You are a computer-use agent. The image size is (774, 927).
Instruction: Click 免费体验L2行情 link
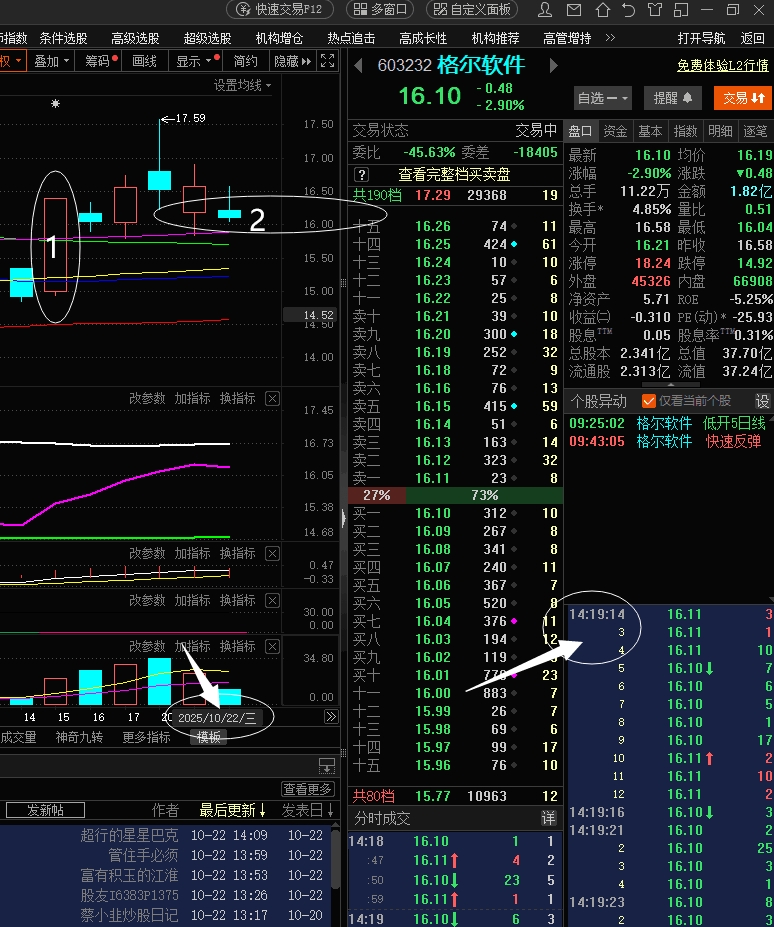723,66
